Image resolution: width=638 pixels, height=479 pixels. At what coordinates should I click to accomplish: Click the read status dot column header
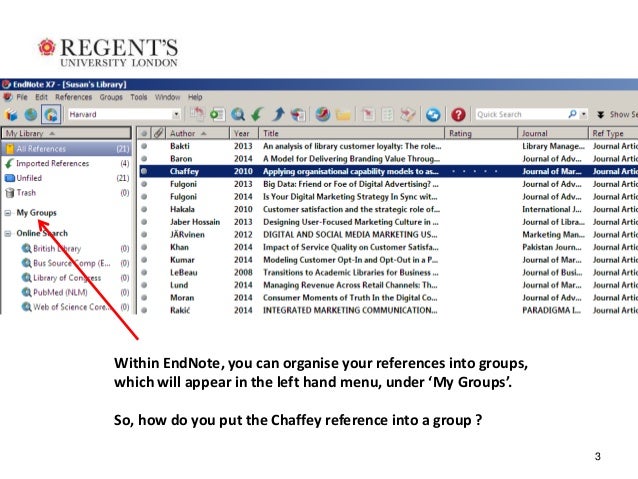point(144,133)
